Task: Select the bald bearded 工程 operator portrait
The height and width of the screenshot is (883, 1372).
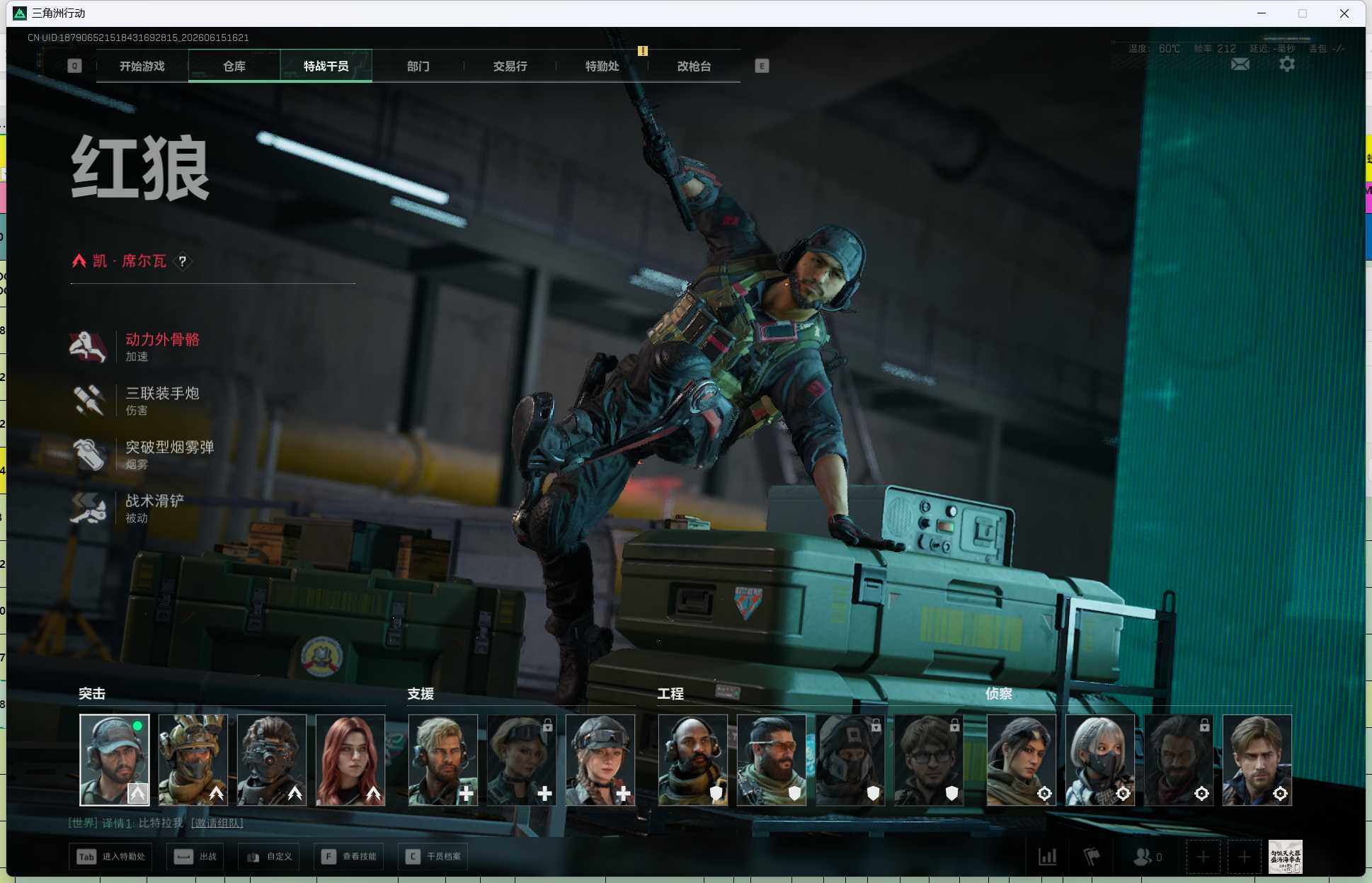Action: [693, 760]
